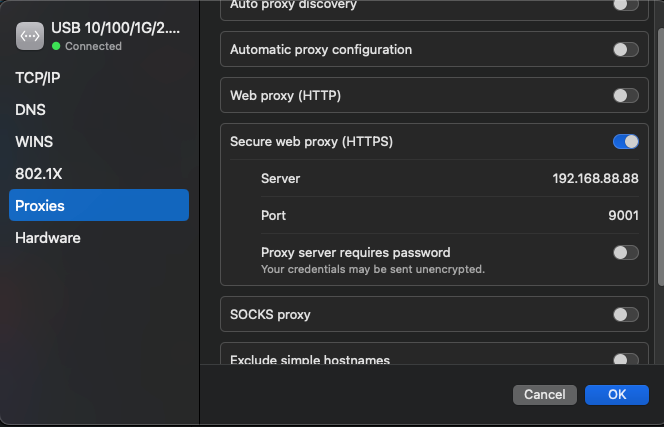The image size is (664, 427).
Task: Click the vertical scrollbar on right edge
Action: point(661,157)
